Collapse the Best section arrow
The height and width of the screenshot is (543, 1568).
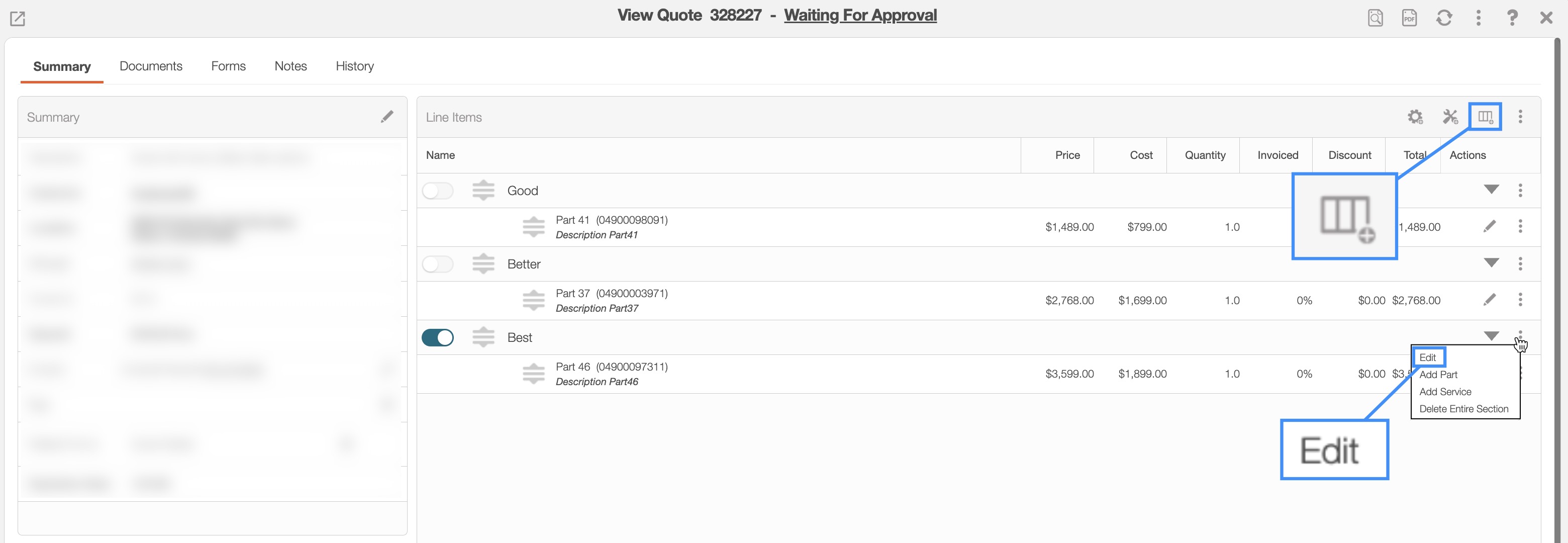(x=1491, y=336)
